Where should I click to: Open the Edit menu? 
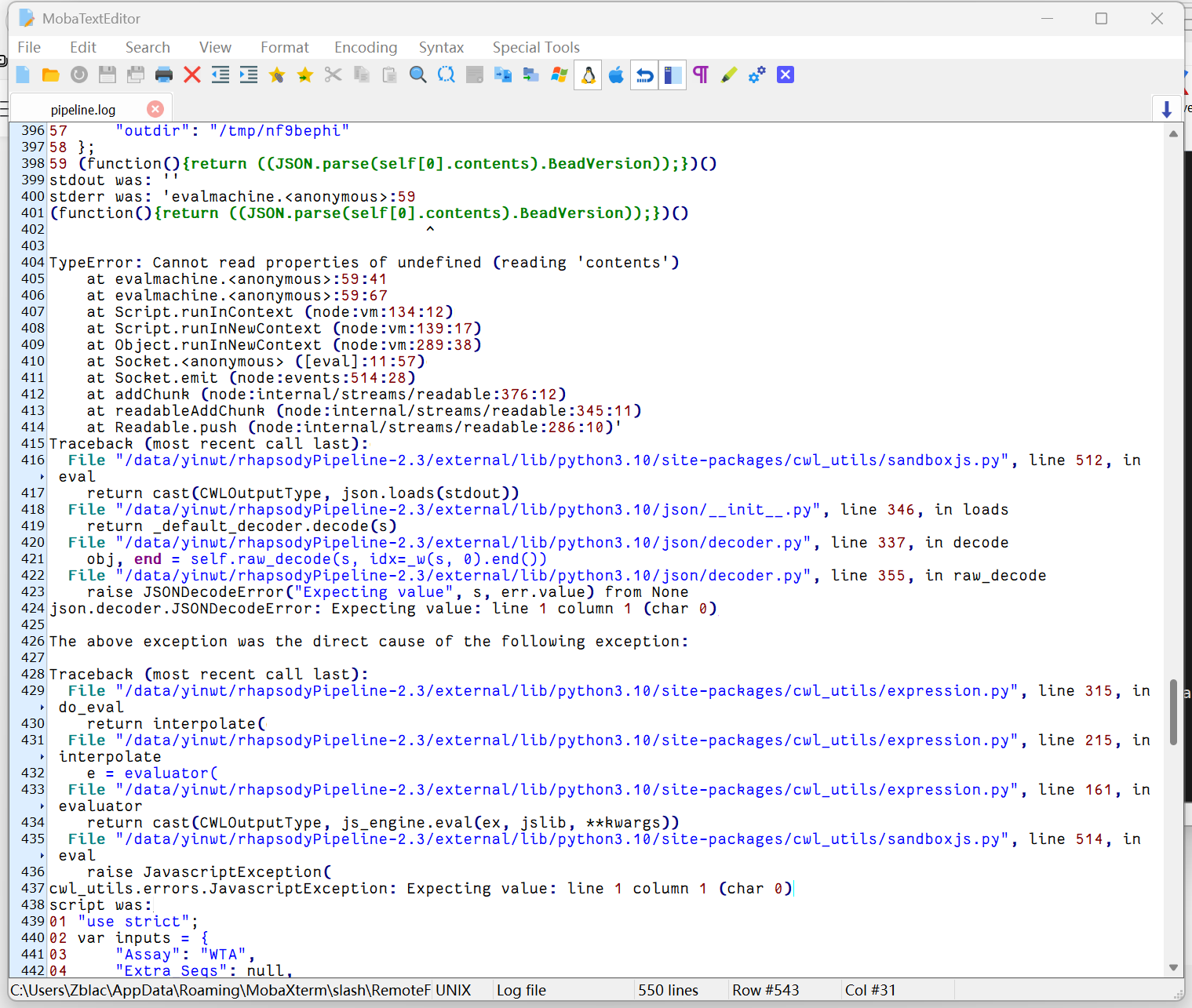83,48
